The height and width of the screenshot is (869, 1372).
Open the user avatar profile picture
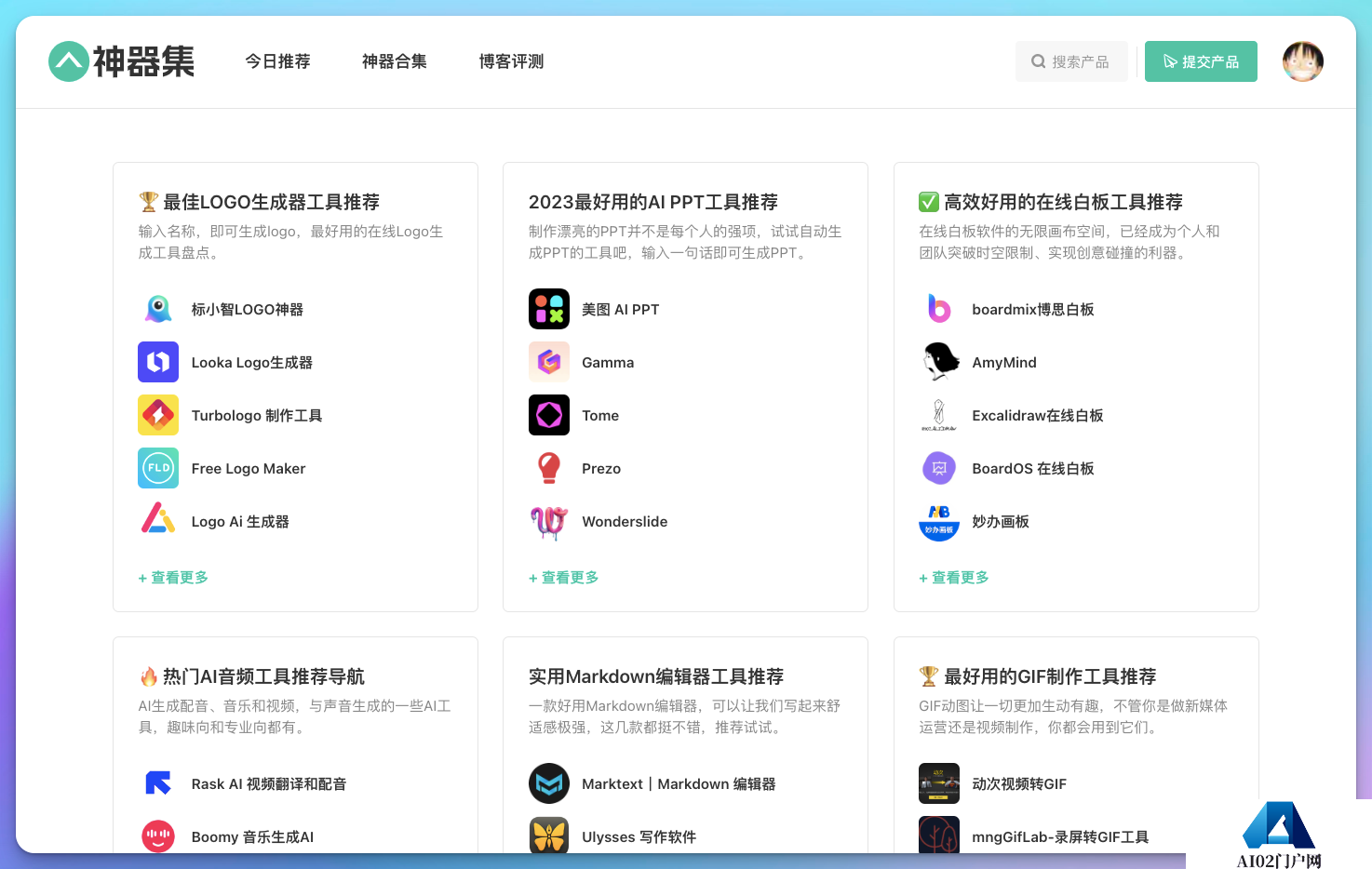click(x=1303, y=61)
